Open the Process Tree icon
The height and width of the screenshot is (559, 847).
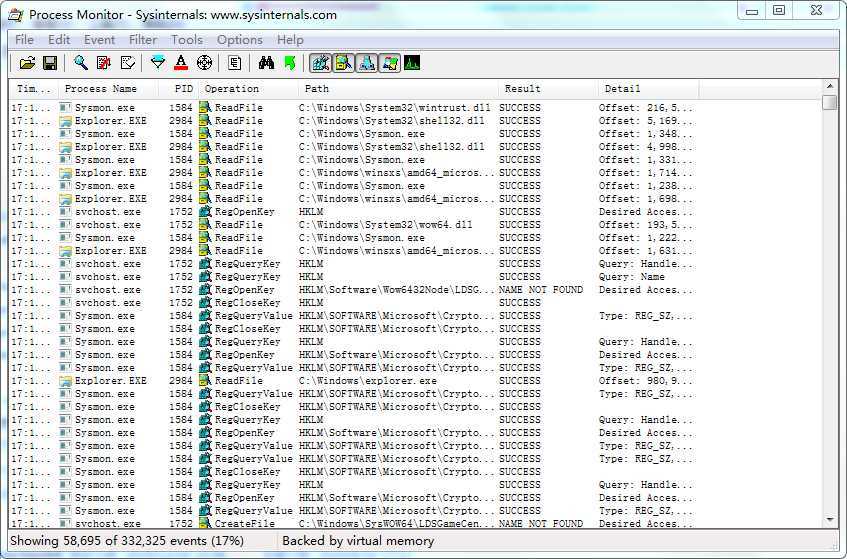235,63
